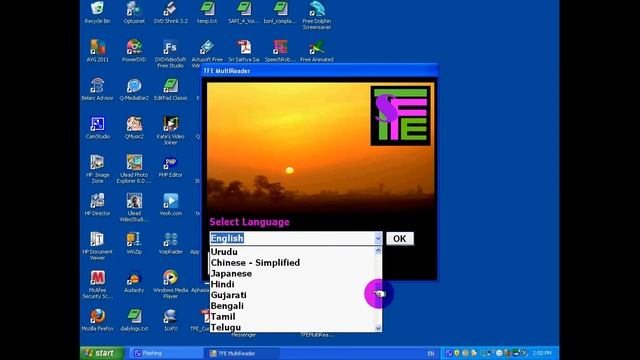Click the EN language bar indicator
Viewport: 640px width, 360px height.
[431, 353]
